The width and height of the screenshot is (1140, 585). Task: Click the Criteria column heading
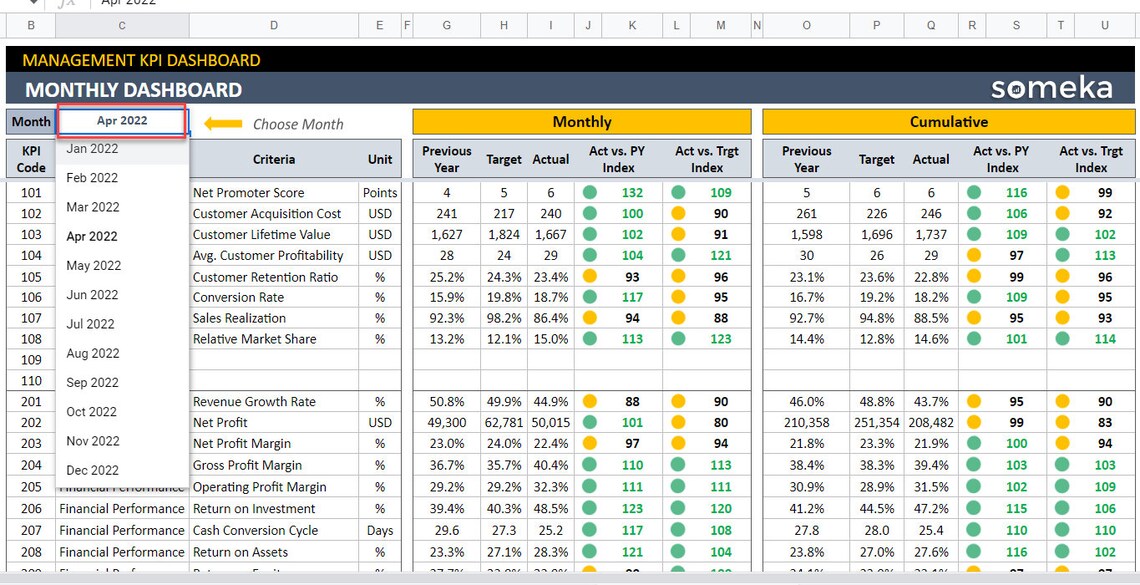tap(274, 159)
